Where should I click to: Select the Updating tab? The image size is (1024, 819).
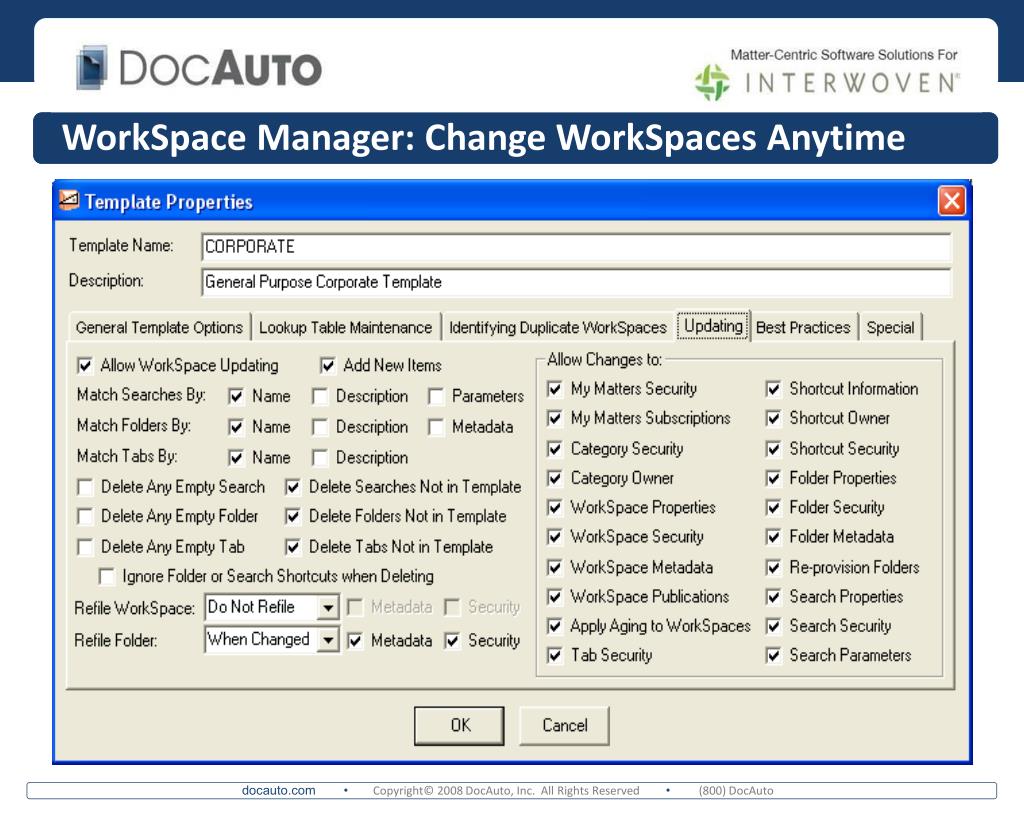713,325
